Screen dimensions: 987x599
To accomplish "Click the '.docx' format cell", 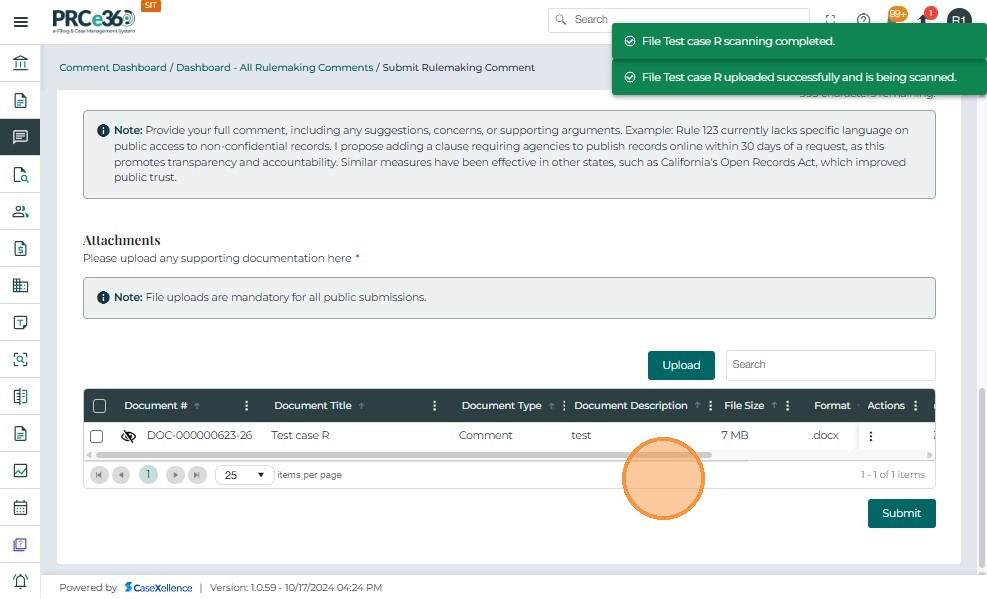I will 825,435.
